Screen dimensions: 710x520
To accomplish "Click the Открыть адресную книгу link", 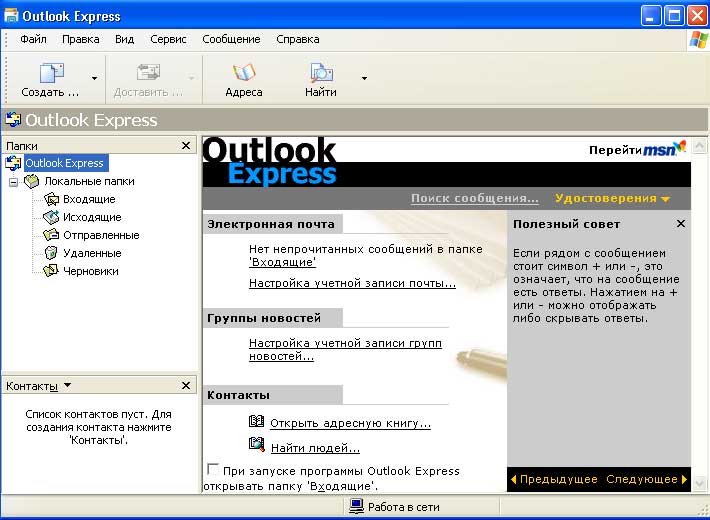I will coord(350,423).
